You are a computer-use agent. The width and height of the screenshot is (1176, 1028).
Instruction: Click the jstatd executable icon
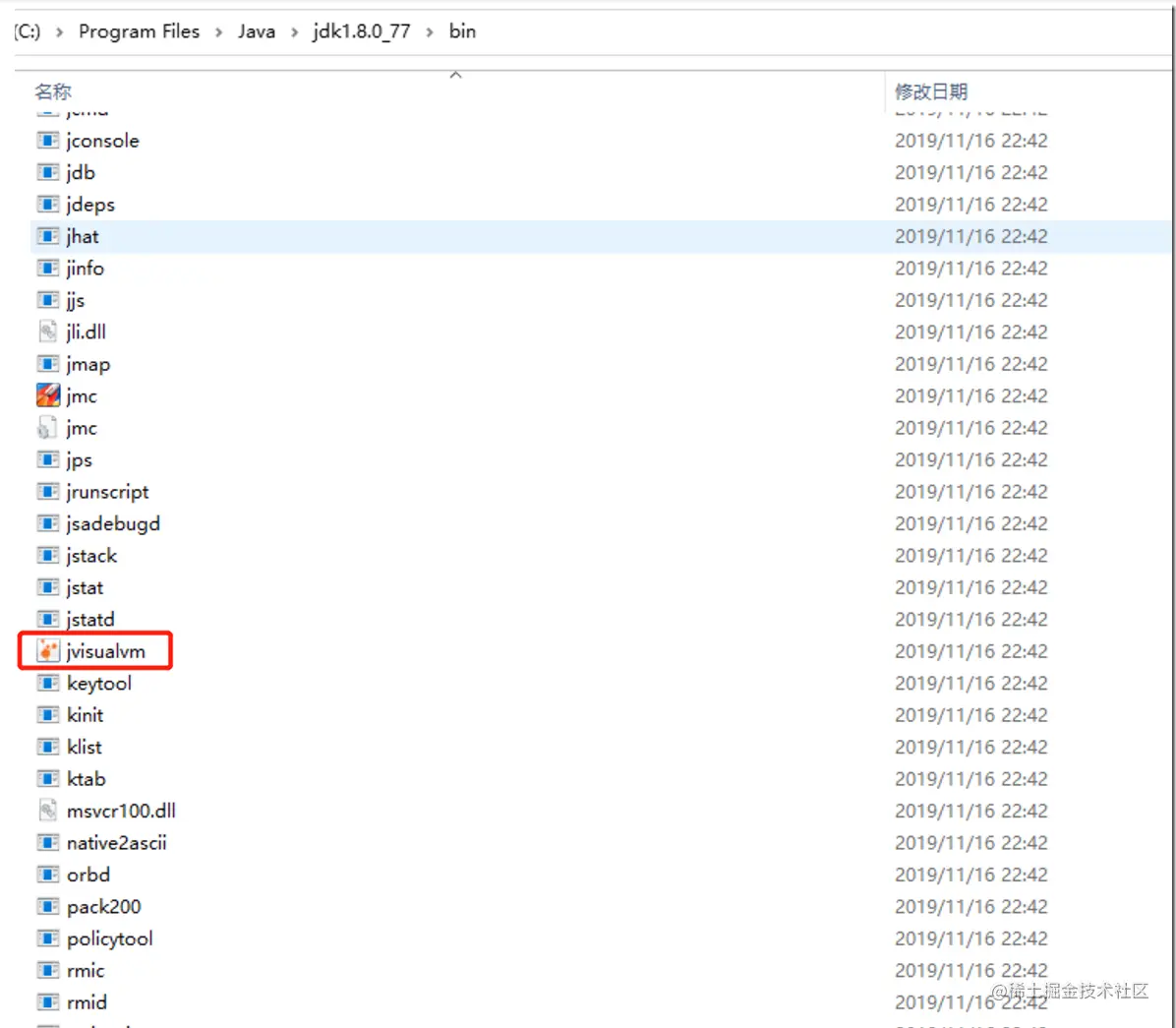(47, 619)
